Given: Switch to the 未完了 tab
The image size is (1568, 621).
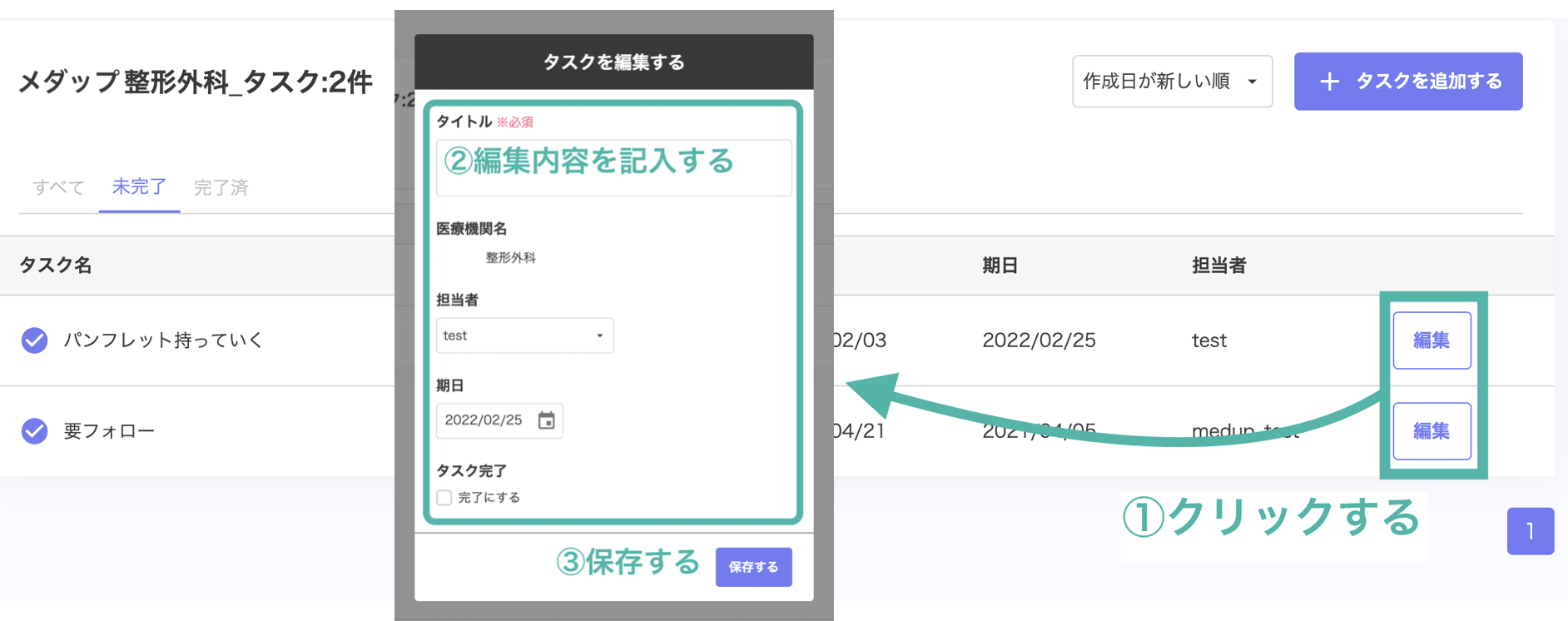Looking at the screenshot, I should [x=139, y=186].
